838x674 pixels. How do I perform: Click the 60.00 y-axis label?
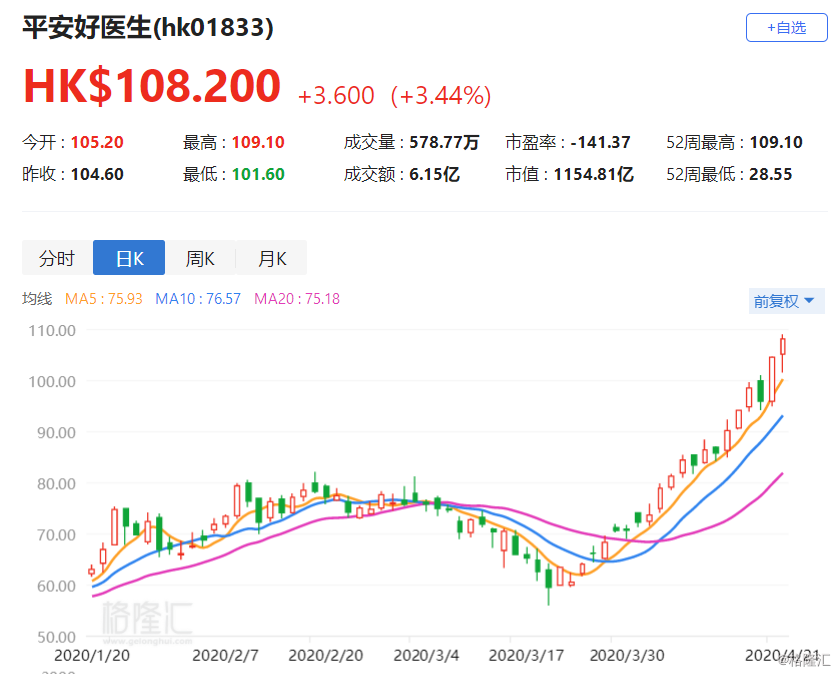[x=56, y=586]
